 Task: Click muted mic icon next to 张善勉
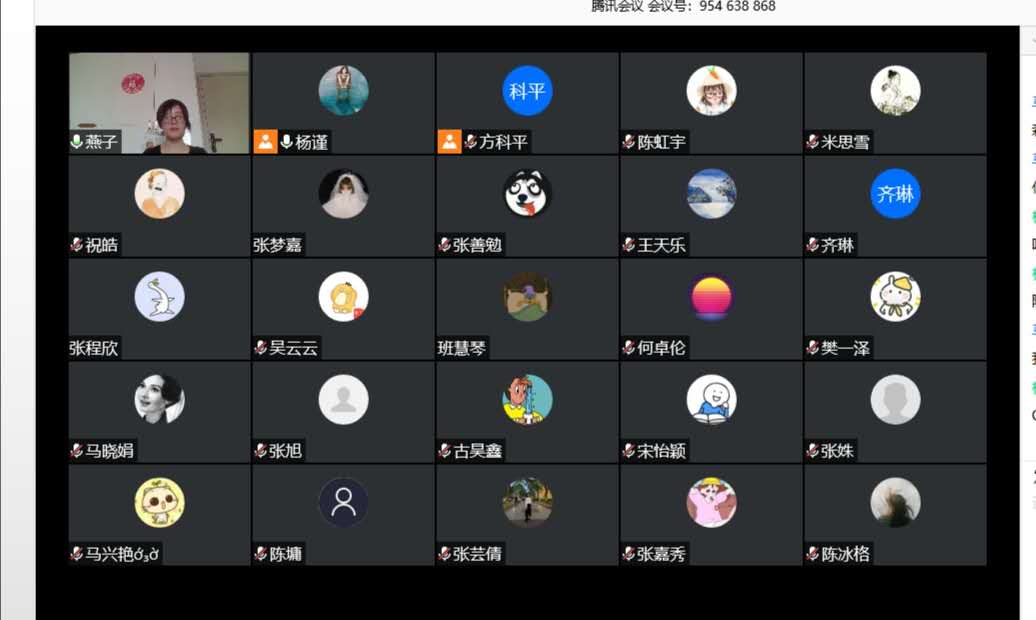(x=445, y=245)
